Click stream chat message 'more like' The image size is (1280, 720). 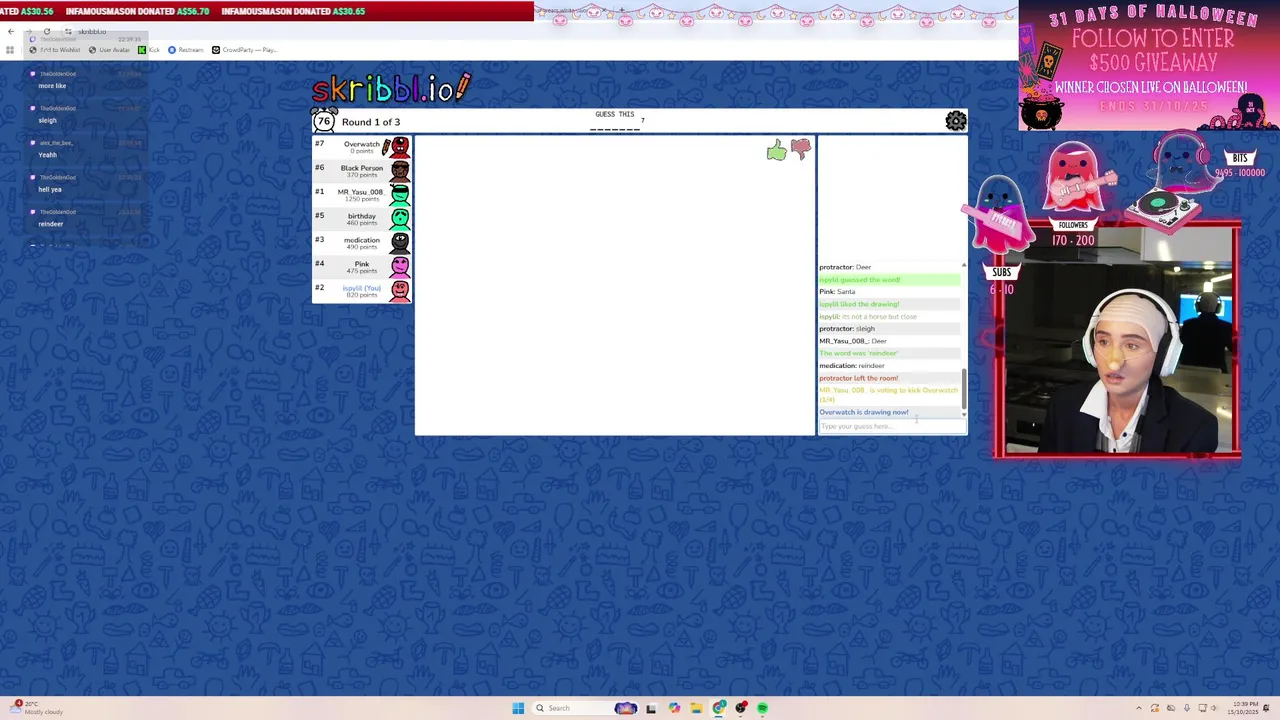[52, 86]
